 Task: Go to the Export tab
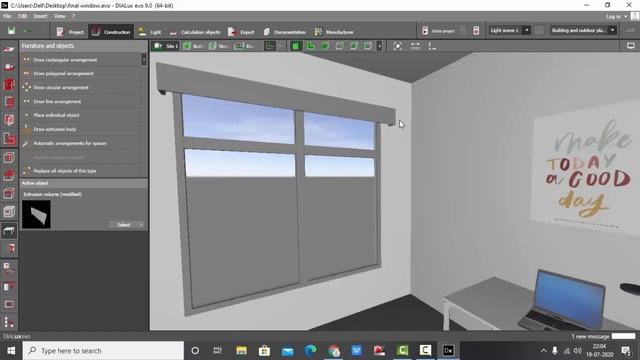[241, 32]
